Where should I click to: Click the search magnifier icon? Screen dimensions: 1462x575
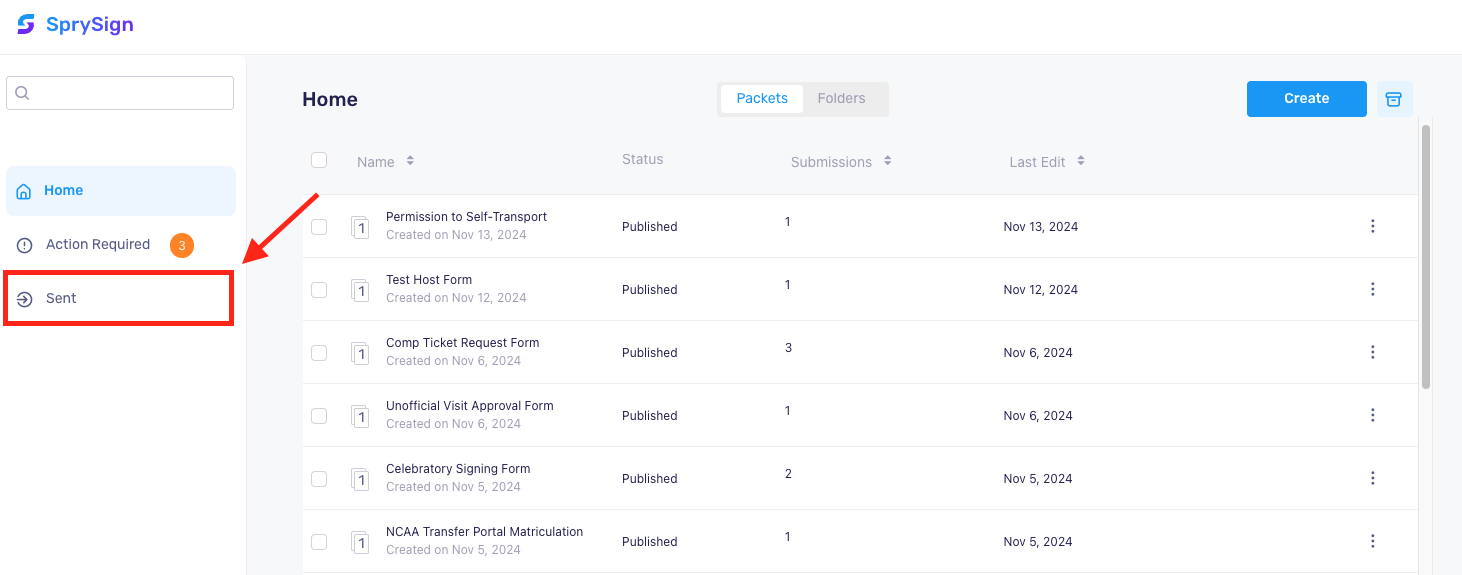click(x=22, y=93)
